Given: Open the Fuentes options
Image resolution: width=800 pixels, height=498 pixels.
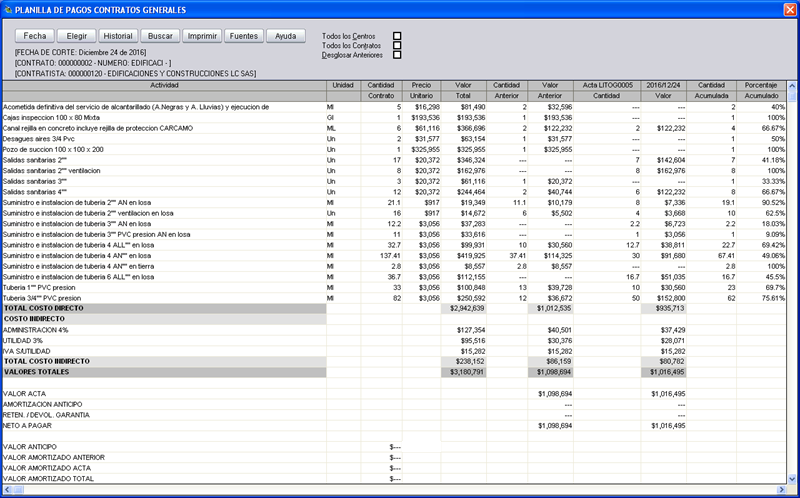Looking at the screenshot, I should click(x=244, y=36).
